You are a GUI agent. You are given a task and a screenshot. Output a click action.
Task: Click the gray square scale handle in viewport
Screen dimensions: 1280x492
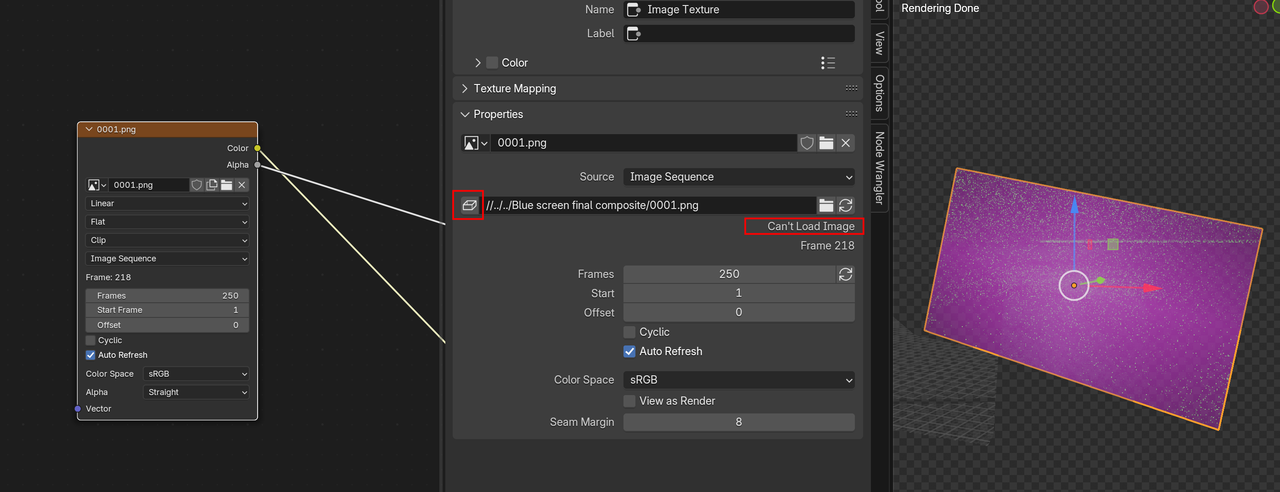click(x=1113, y=244)
